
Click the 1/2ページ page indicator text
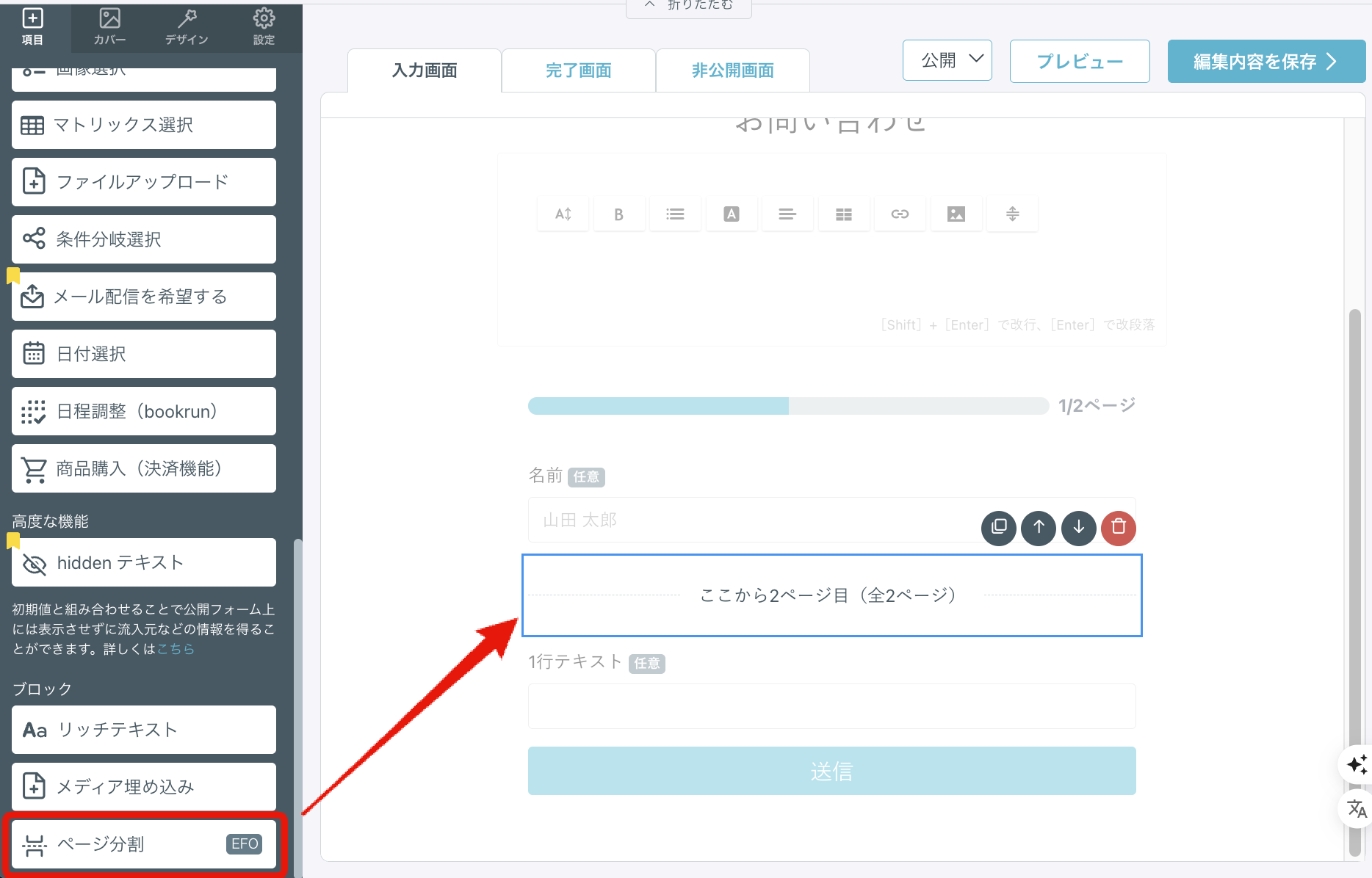click(x=1097, y=406)
